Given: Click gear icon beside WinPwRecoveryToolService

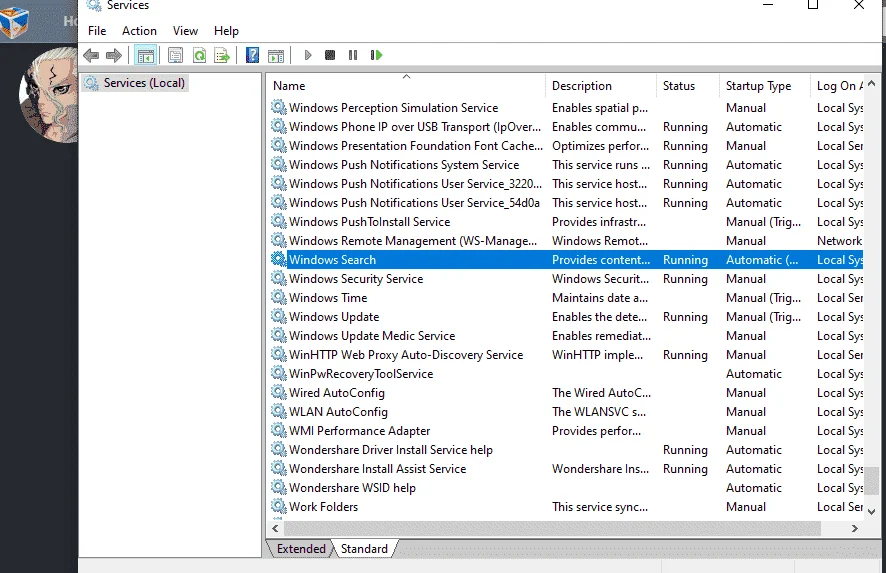Looking at the screenshot, I should (x=279, y=374).
